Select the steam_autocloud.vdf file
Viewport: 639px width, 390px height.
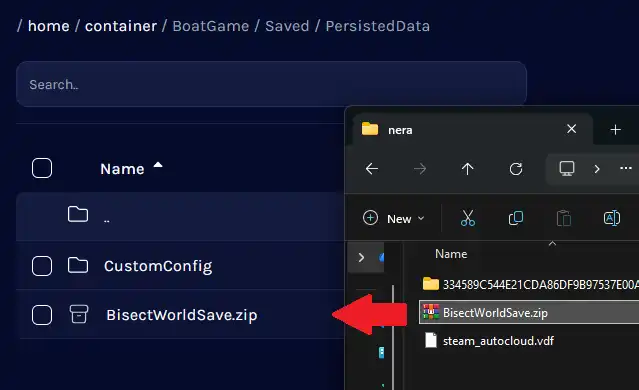pos(498,341)
